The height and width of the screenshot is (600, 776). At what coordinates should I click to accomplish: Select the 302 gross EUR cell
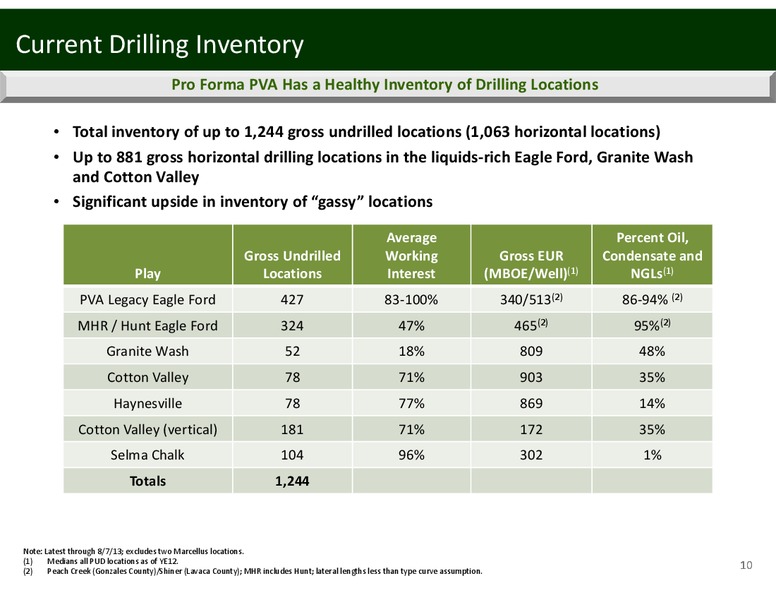tap(531, 455)
